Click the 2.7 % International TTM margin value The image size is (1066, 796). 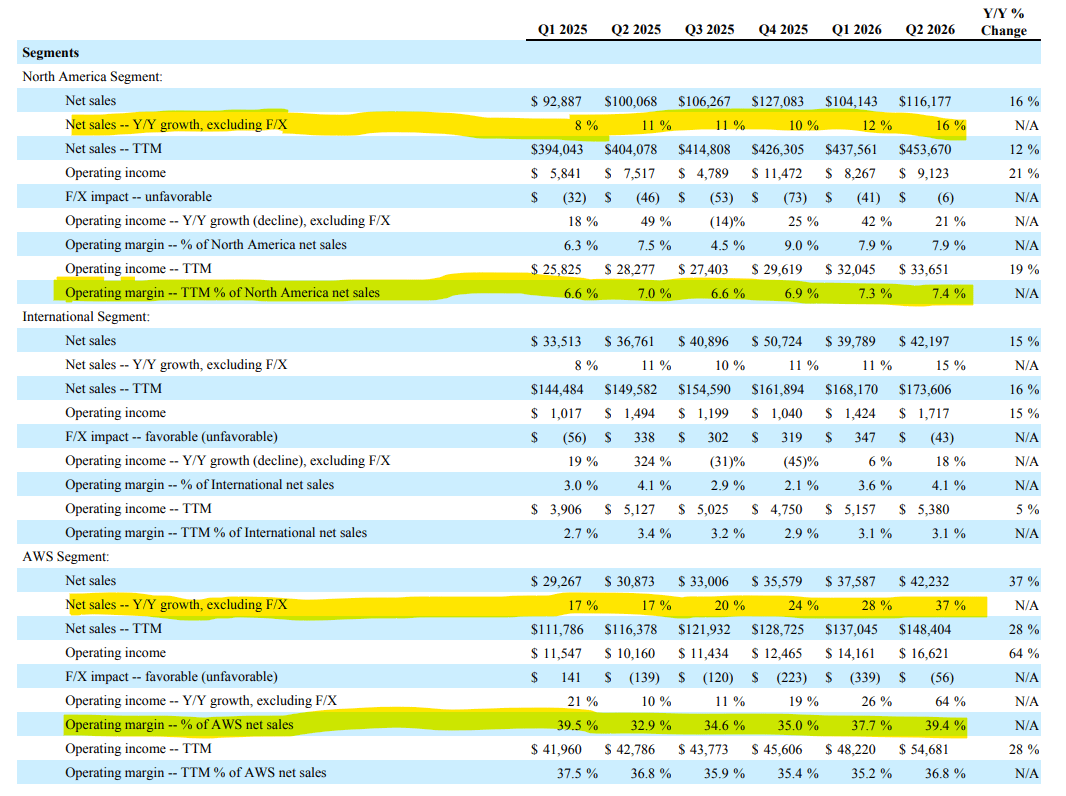tap(581, 534)
